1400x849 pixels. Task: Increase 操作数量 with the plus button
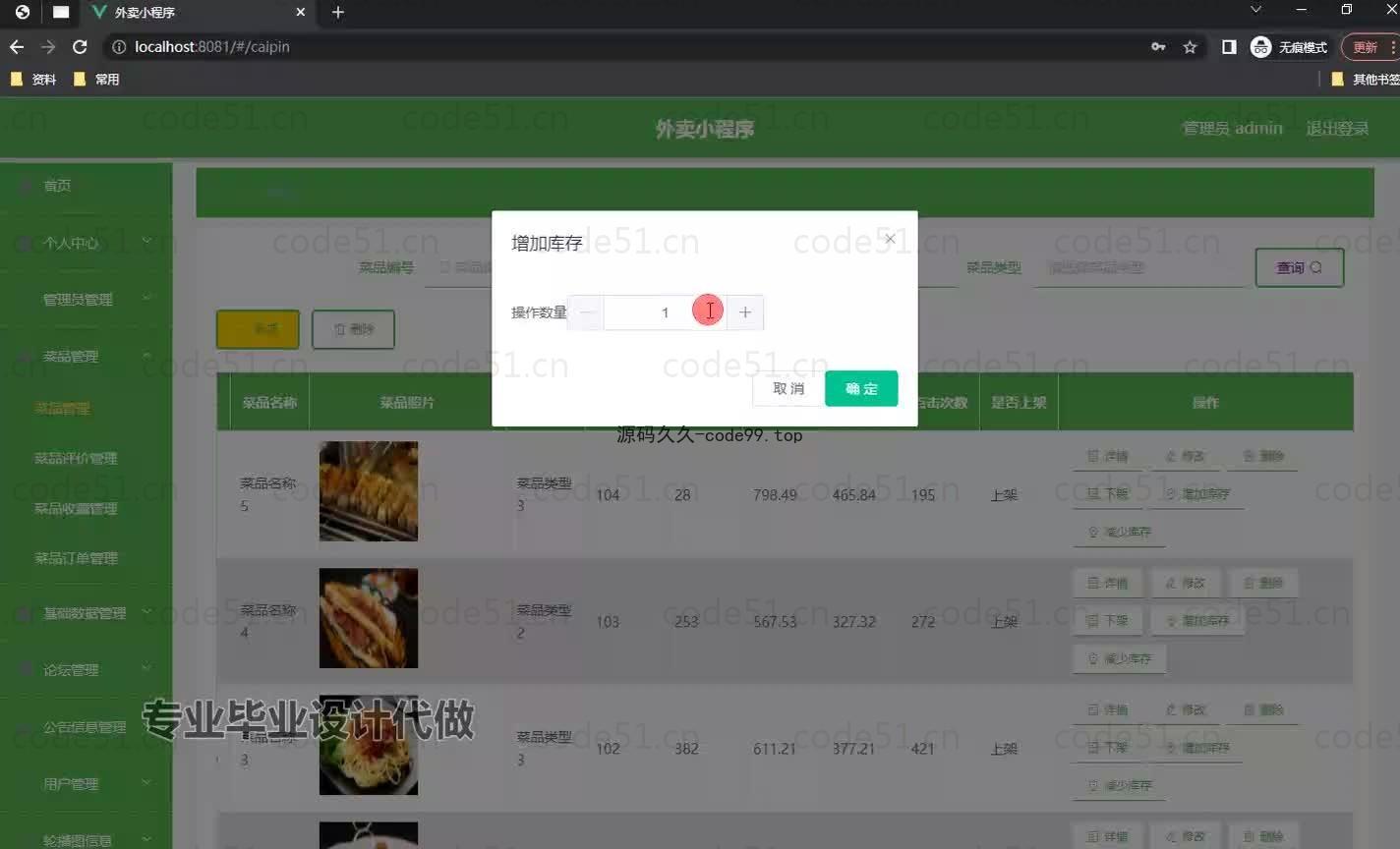pyautogui.click(x=745, y=312)
